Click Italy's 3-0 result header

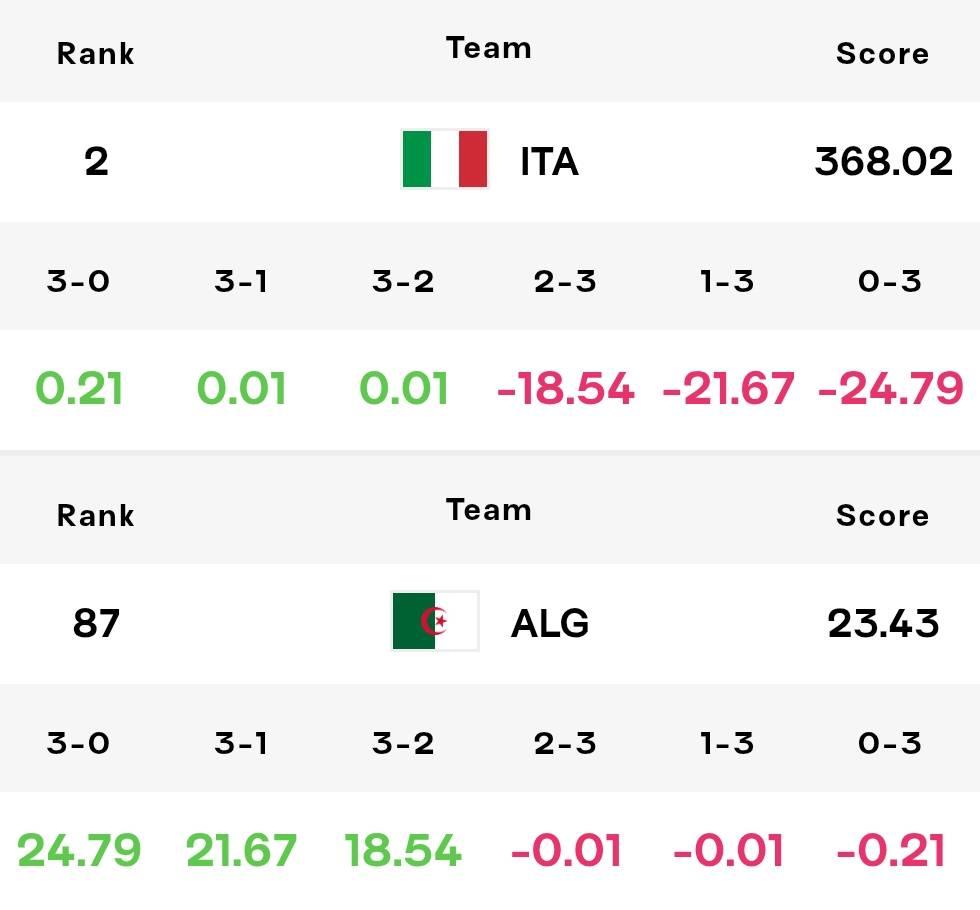click(78, 281)
